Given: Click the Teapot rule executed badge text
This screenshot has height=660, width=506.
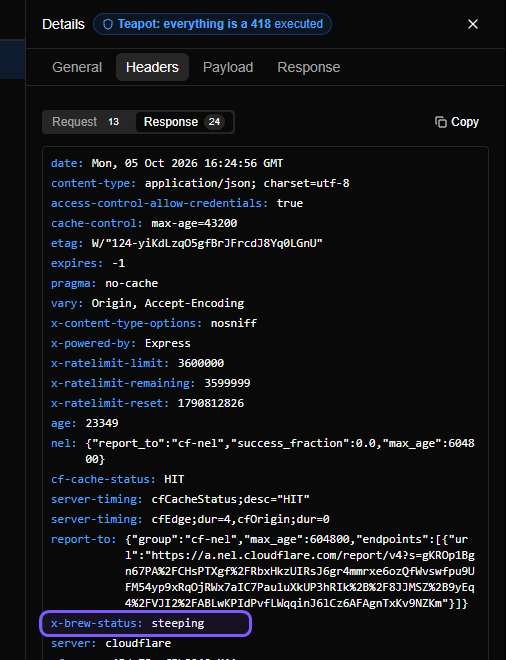Looking at the screenshot, I should point(220,24).
